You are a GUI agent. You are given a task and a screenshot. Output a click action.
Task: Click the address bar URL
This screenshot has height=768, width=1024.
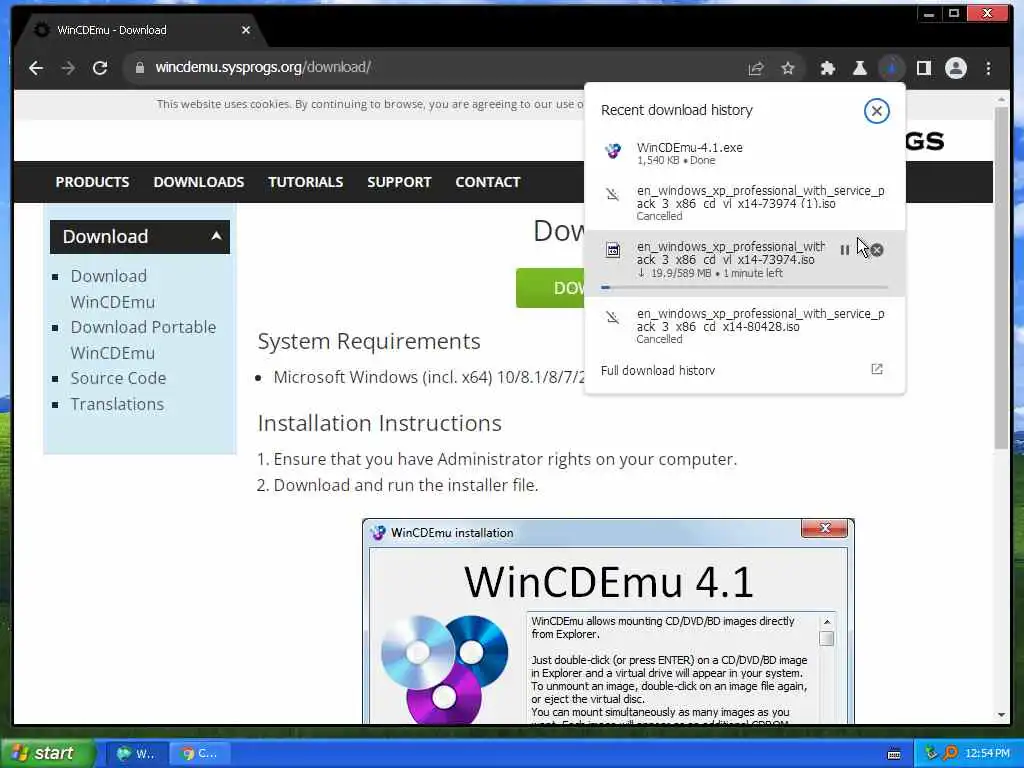pyautogui.click(x=263, y=67)
